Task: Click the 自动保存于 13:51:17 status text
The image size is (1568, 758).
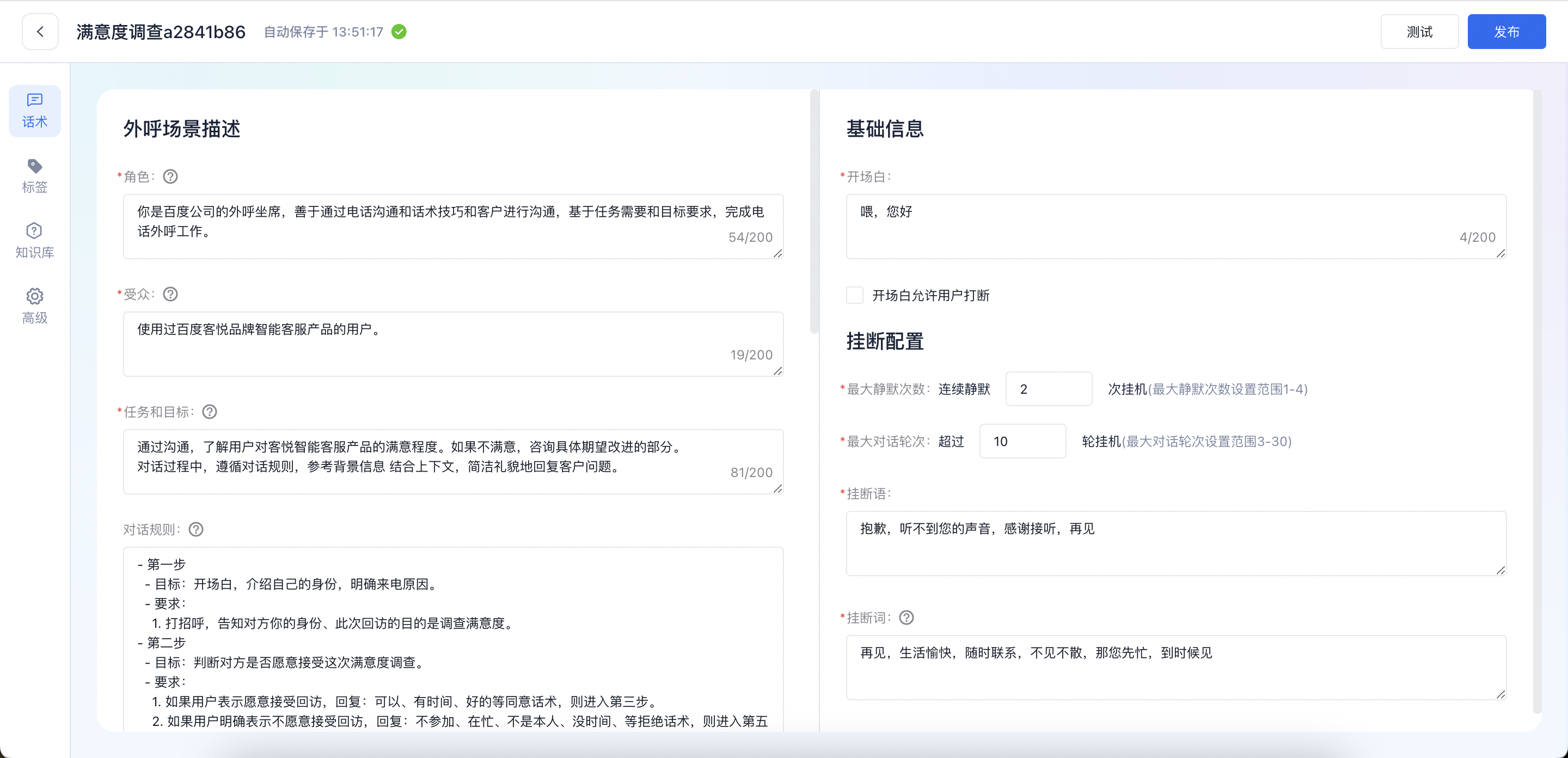Action: 323,32
